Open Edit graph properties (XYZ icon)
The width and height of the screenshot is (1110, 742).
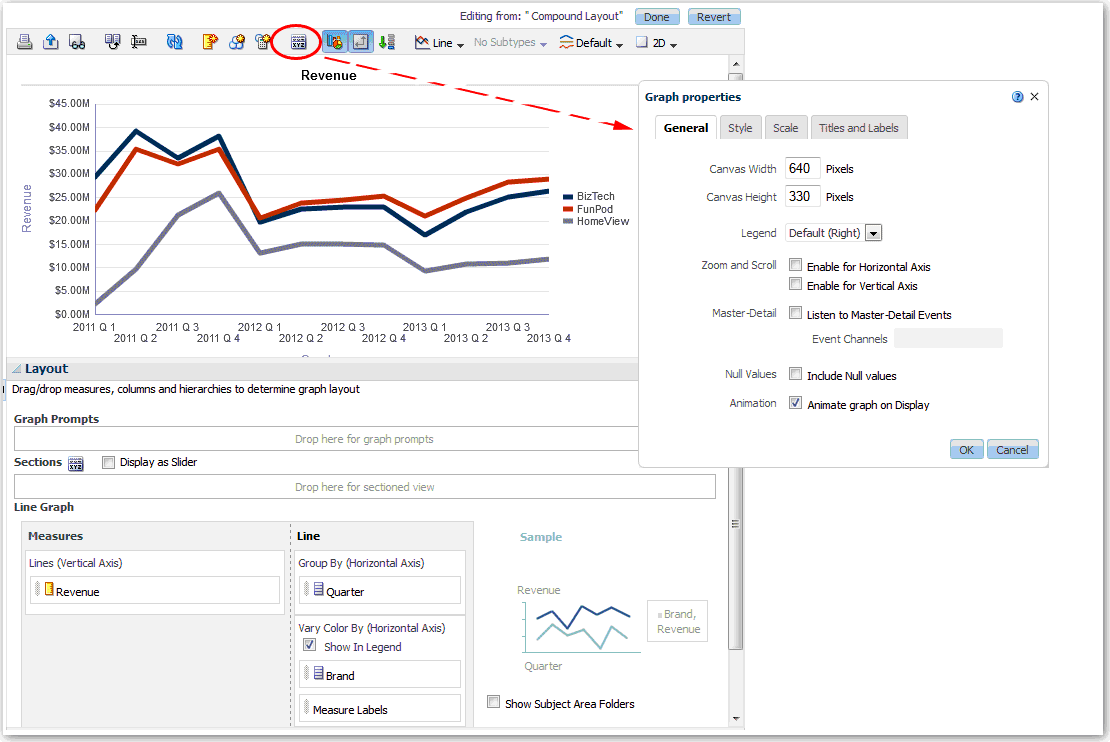click(299, 42)
